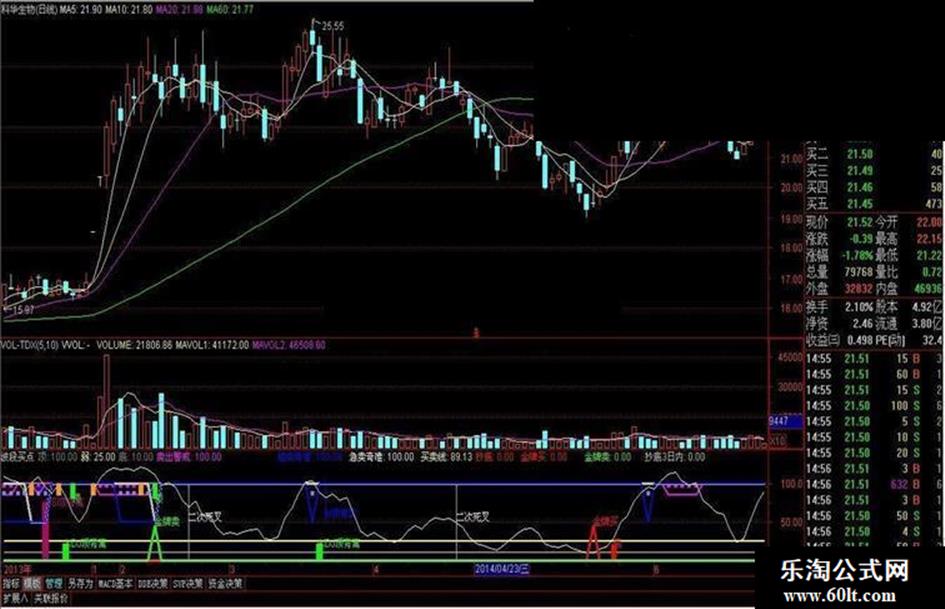This screenshot has height=609, width=945.
Task: Click the MAVOL1: 41172.00 label
Action: point(212,346)
